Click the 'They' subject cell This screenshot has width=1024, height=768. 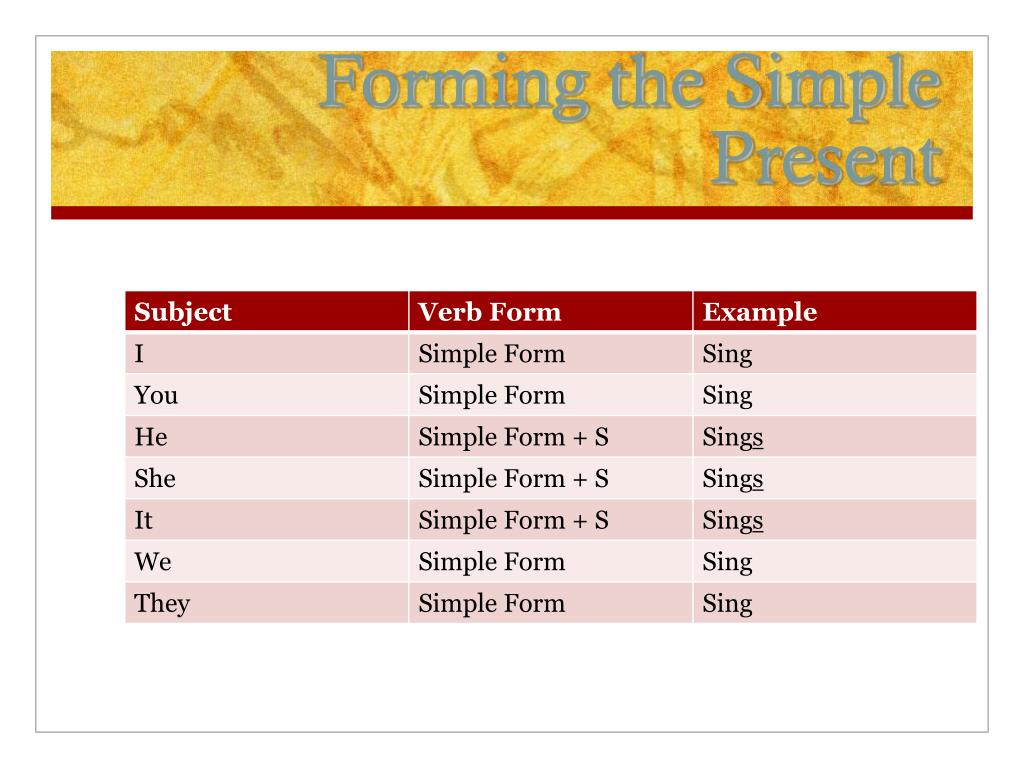click(x=266, y=603)
